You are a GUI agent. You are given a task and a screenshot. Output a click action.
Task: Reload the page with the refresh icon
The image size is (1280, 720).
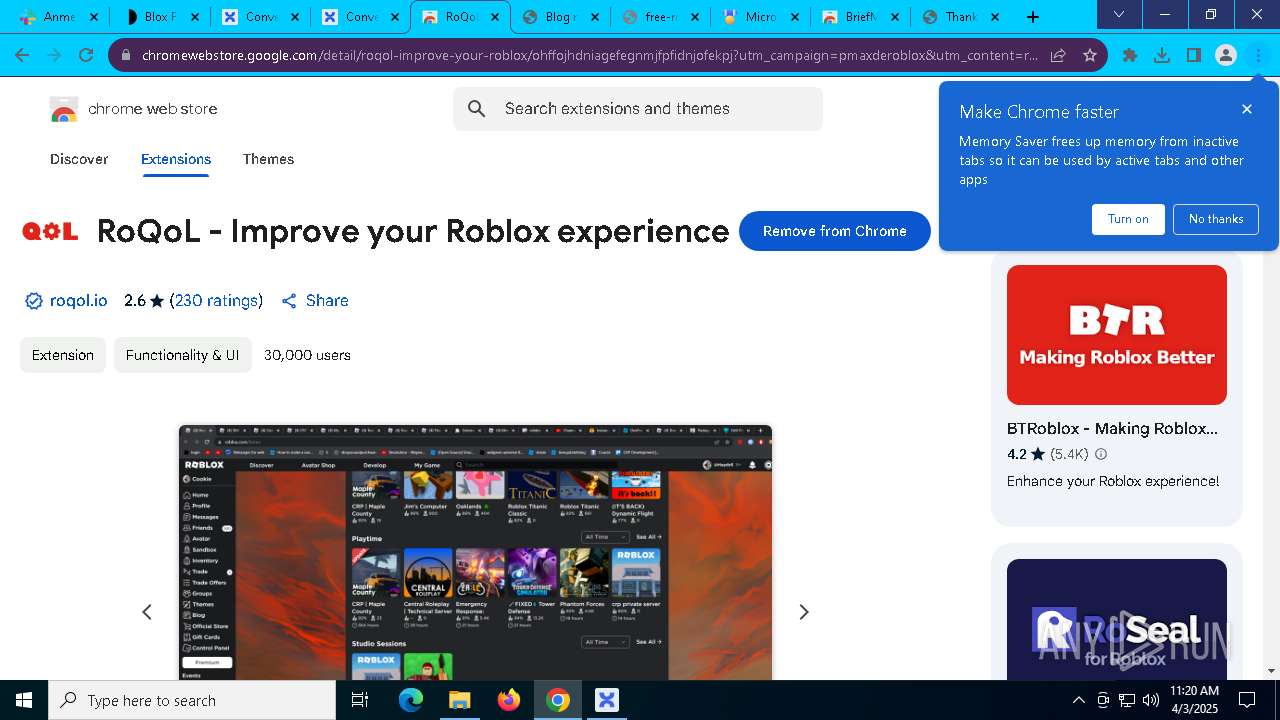pos(86,55)
